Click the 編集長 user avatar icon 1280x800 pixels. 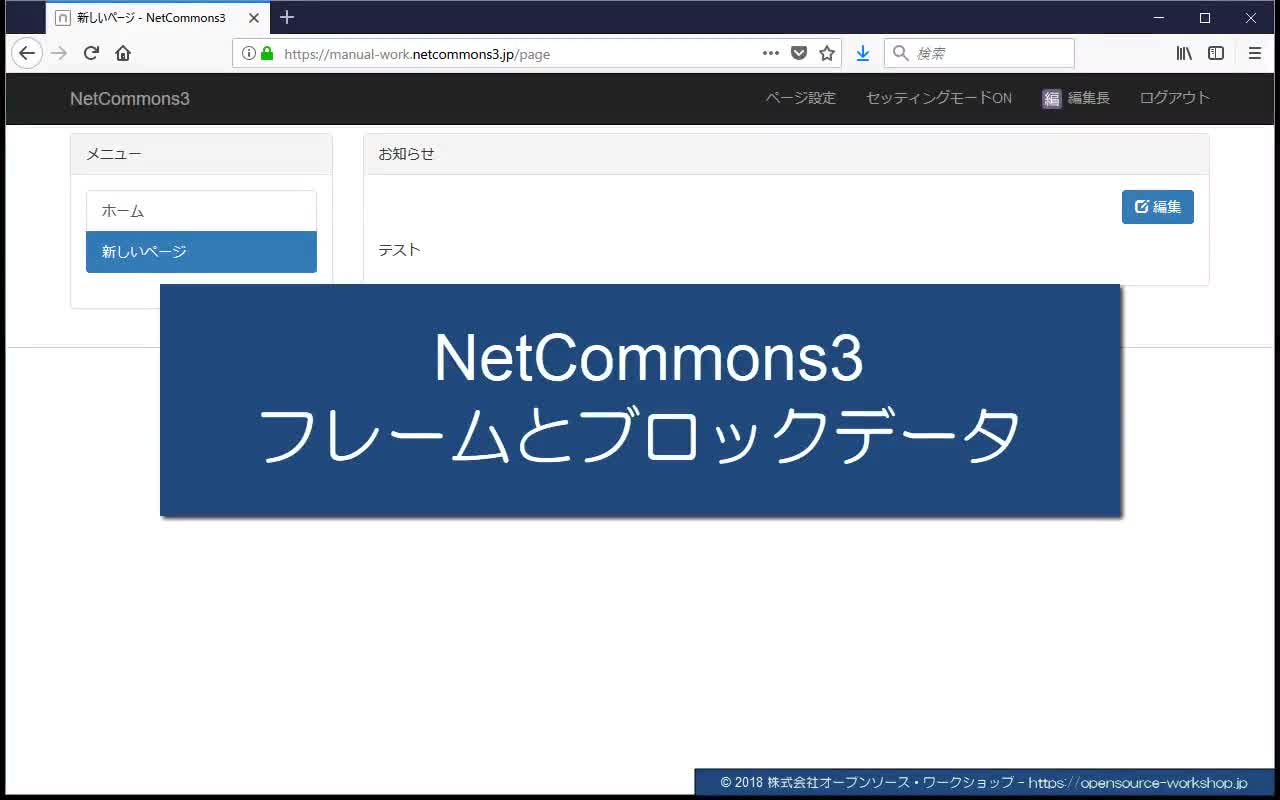1052,98
